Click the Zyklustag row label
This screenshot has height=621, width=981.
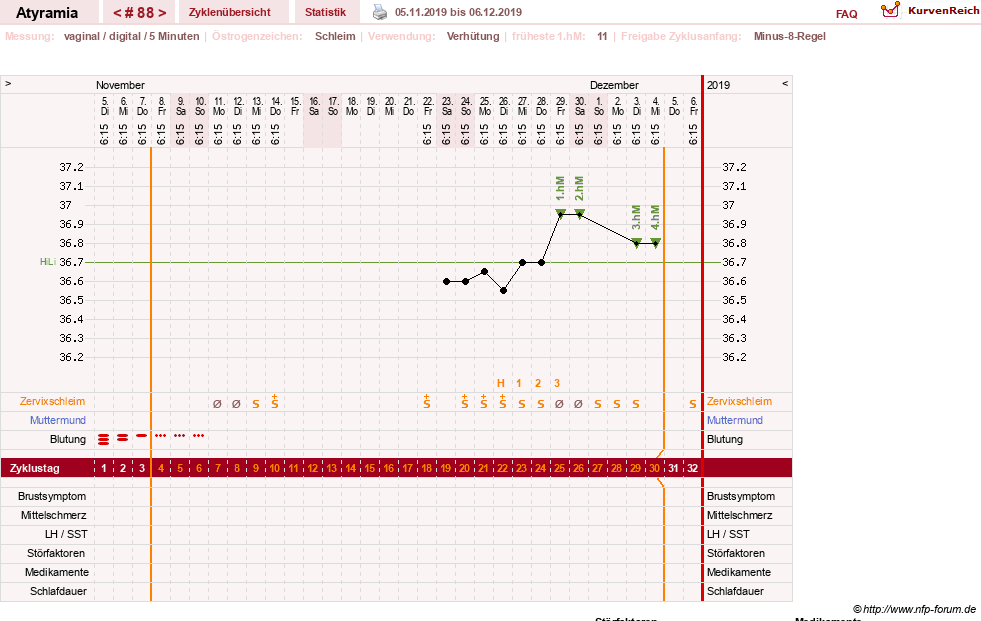pyautogui.click(x=34, y=468)
